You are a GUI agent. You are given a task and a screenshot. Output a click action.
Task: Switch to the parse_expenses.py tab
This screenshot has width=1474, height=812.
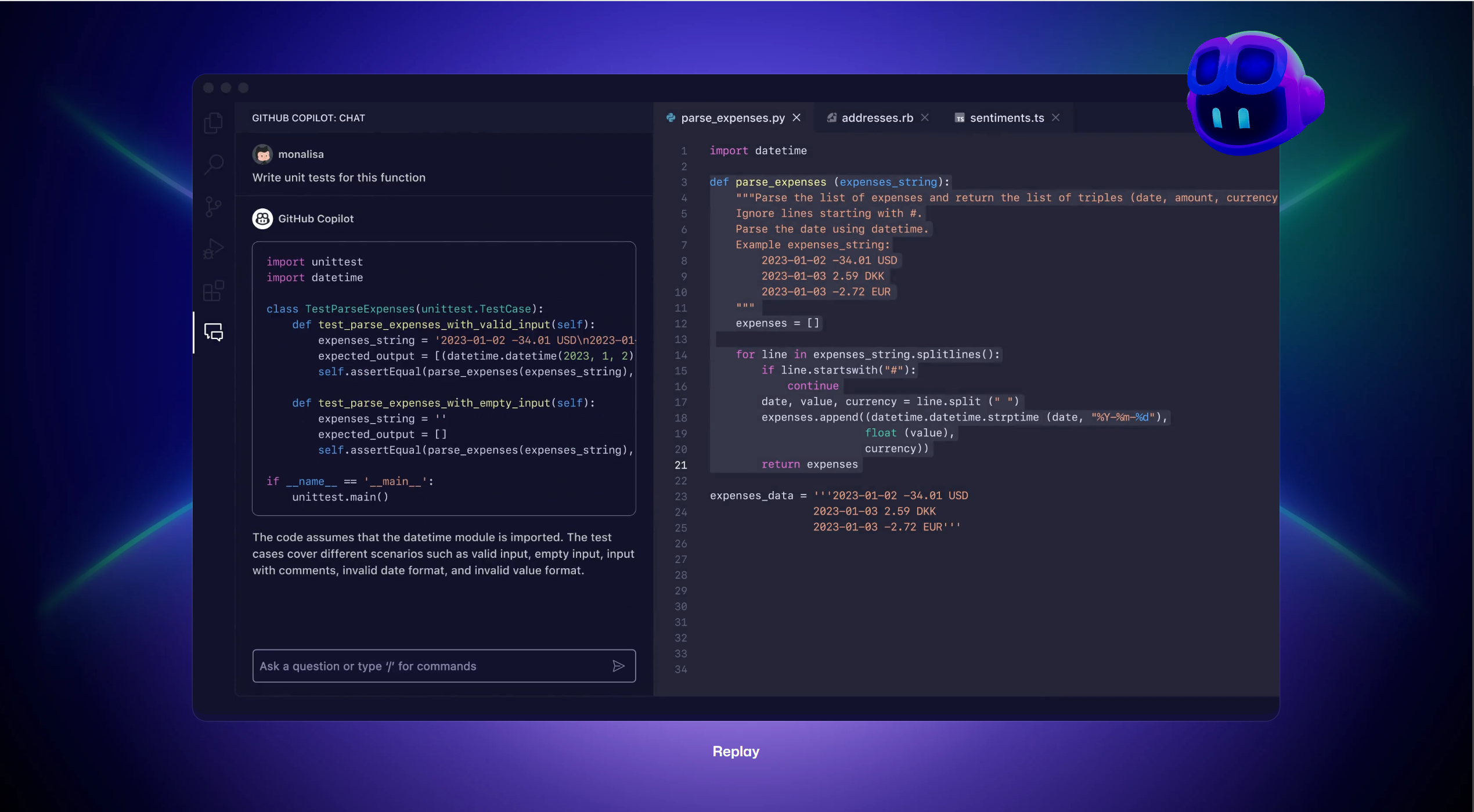(733, 118)
